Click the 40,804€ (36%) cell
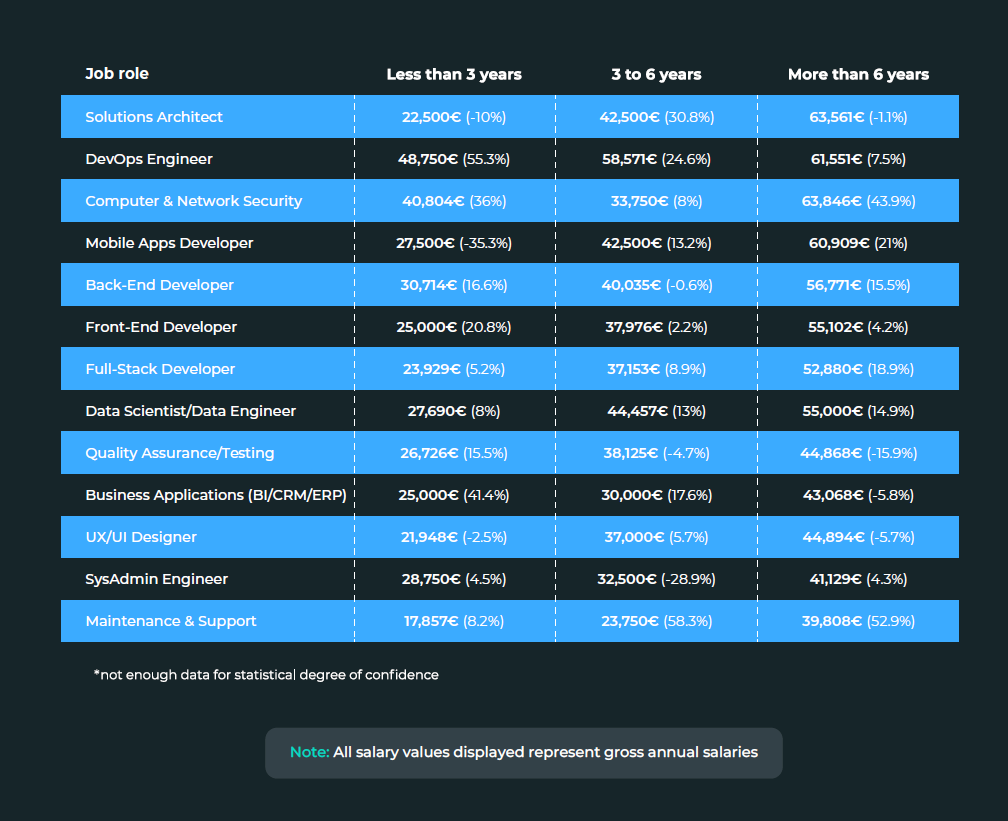 454,201
